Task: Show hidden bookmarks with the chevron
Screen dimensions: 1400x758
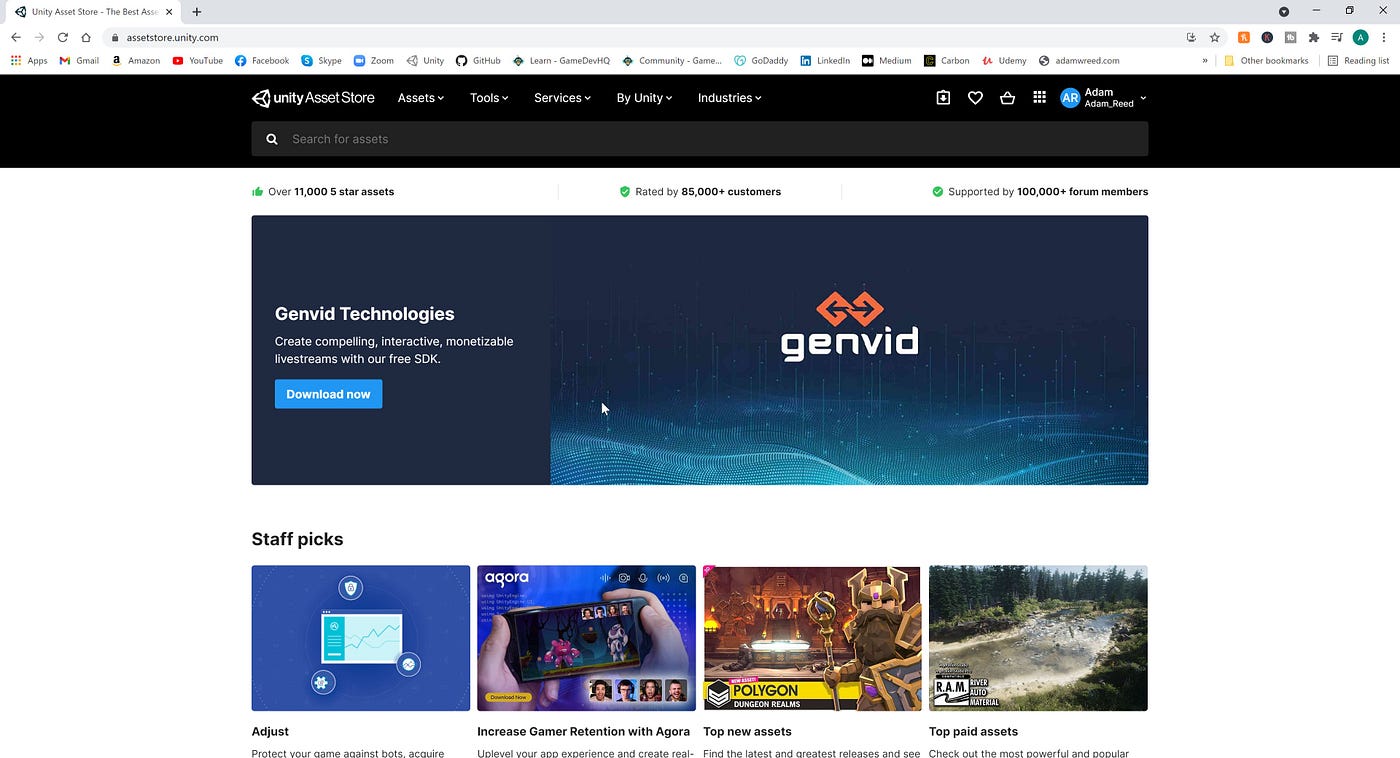Action: pyautogui.click(x=1204, y=61)
